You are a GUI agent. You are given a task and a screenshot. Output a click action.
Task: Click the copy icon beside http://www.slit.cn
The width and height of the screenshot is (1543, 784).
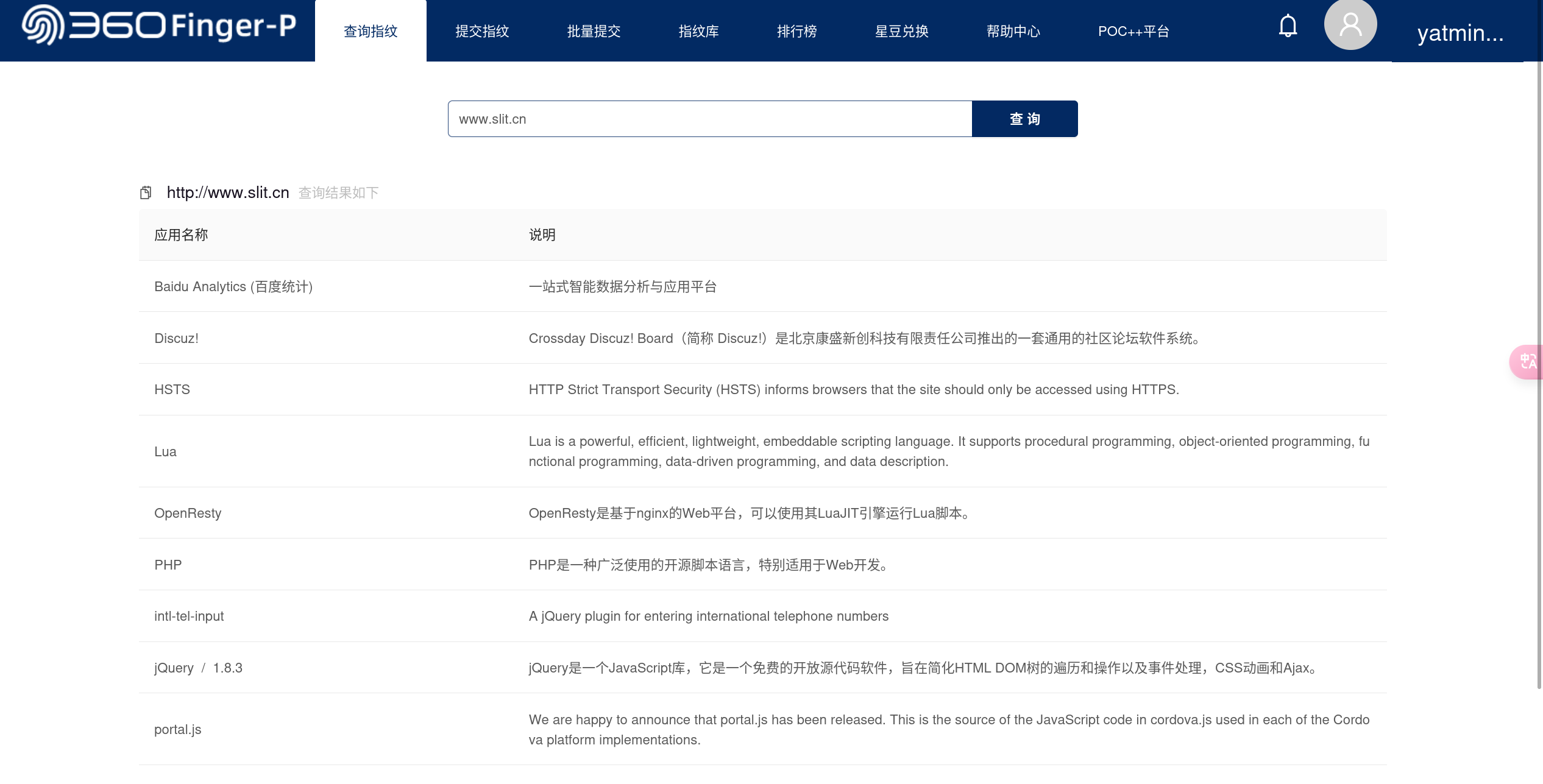[146, 193]
